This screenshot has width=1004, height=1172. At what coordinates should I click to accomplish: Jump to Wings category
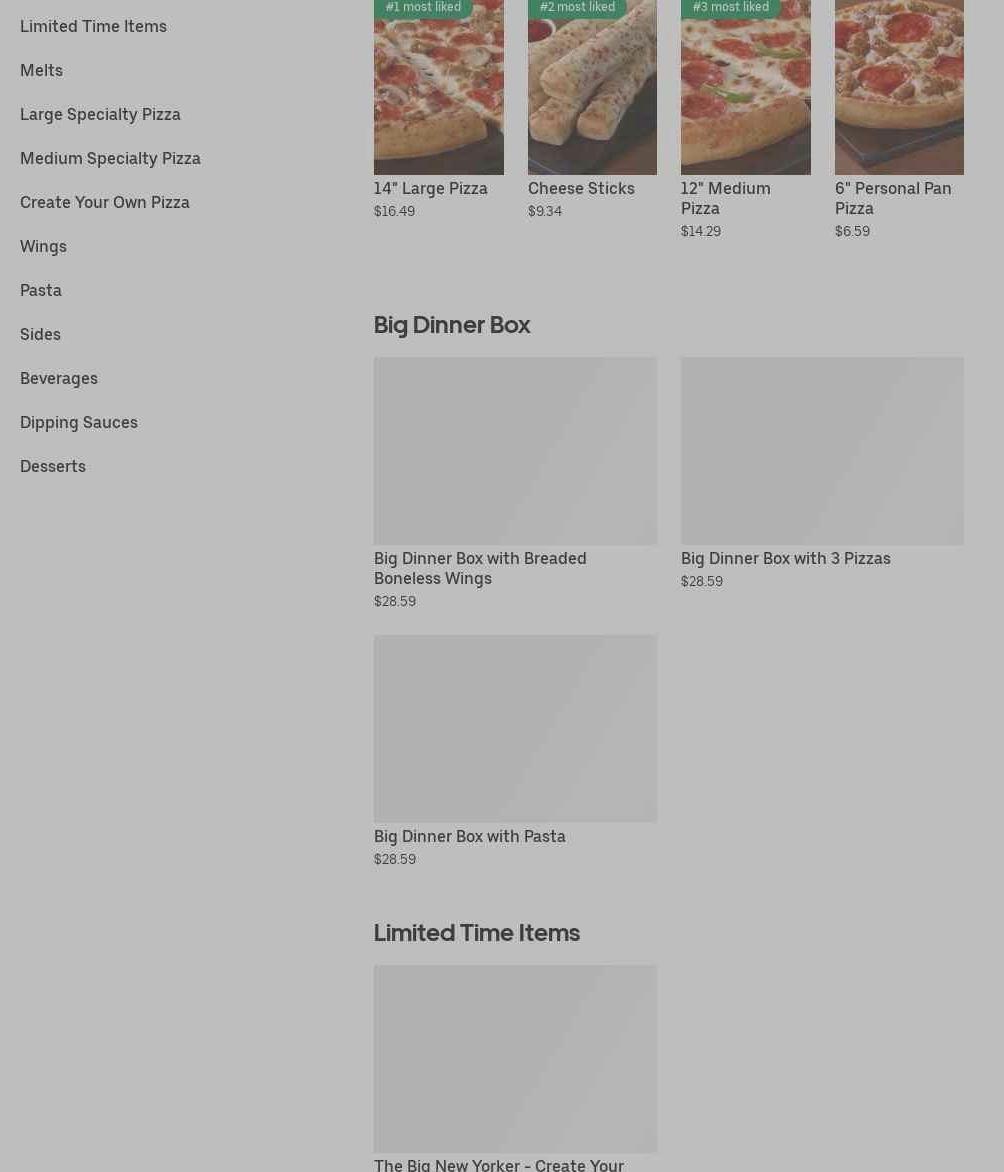coord(43,247)
